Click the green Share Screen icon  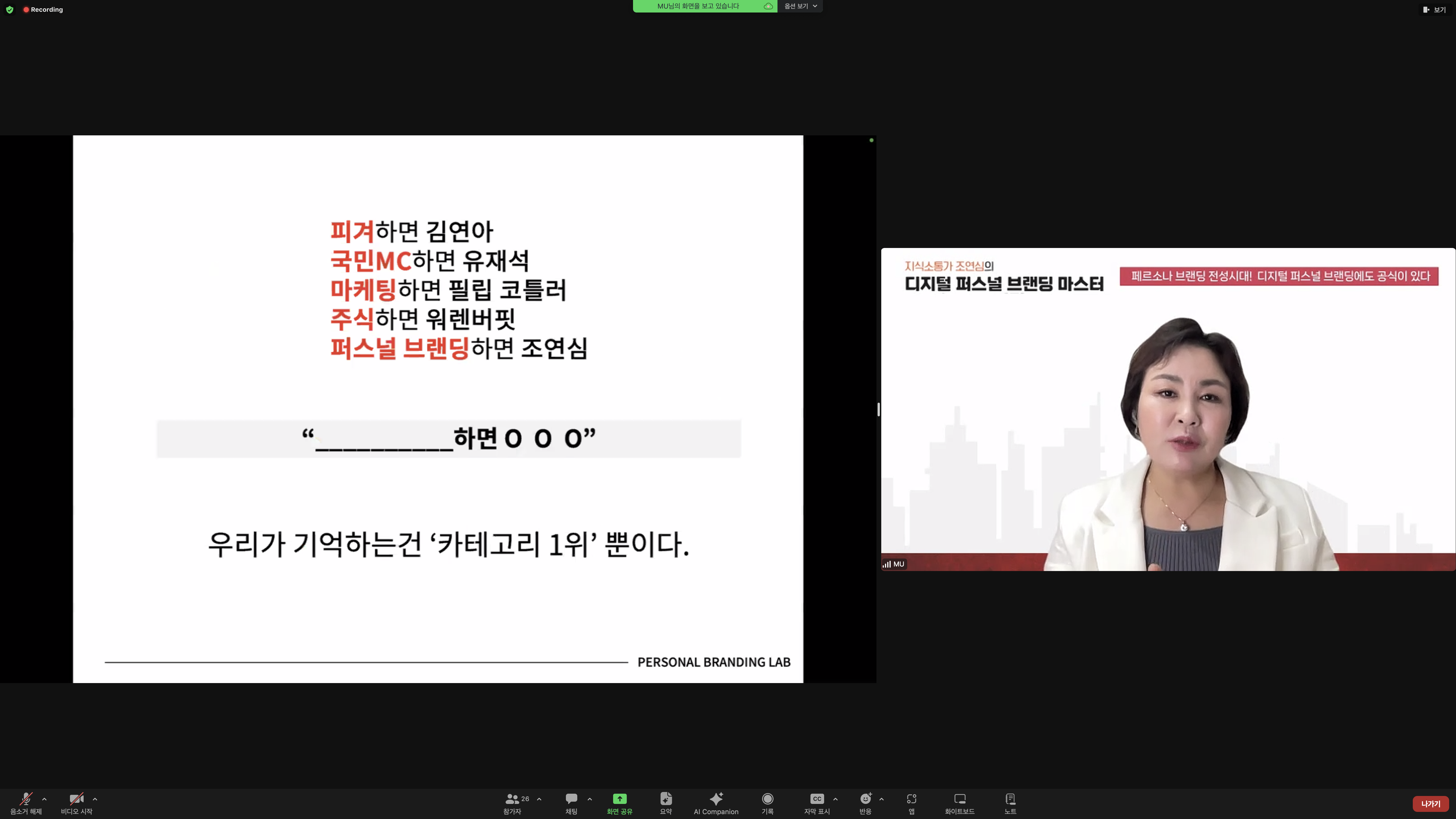(x=619, y=799)
